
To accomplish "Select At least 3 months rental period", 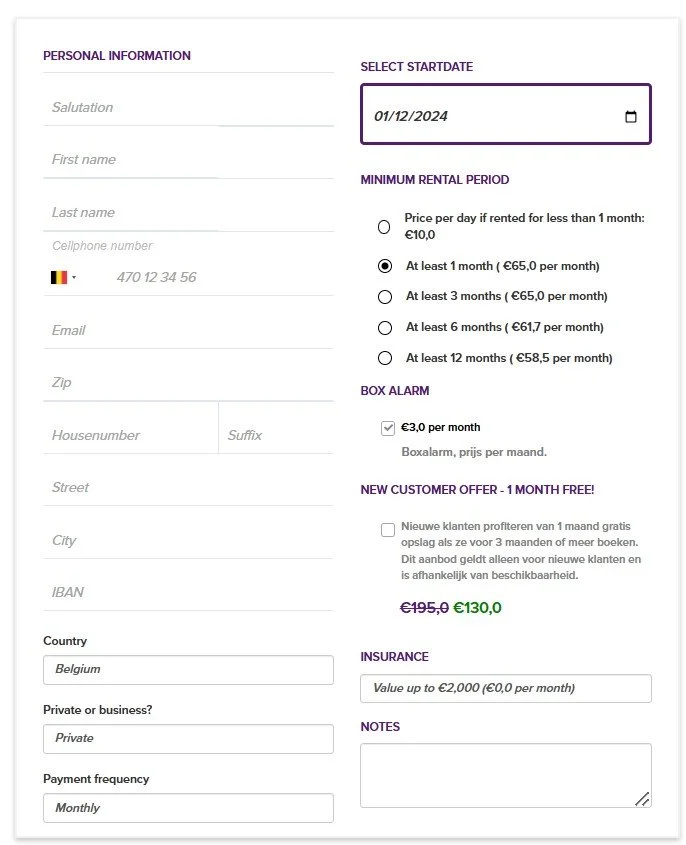I will [x=385, y=296].
